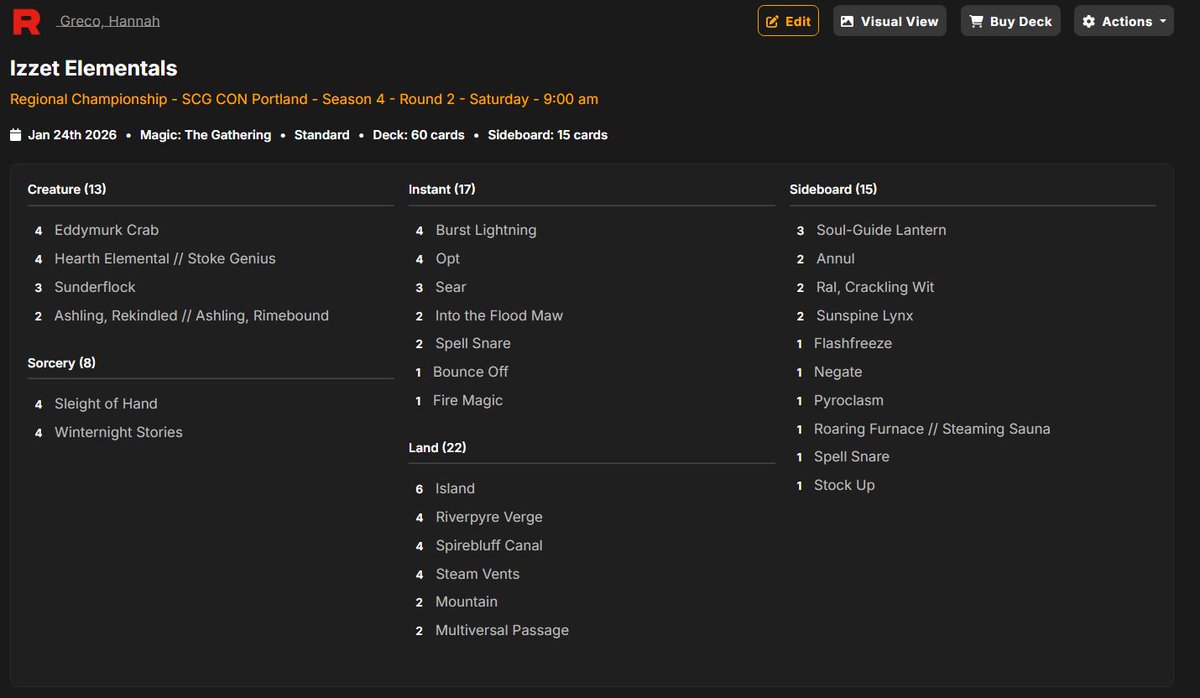Click the Sideboard: 15 cards summary text
This screenshot has width=1200, height=698.
[548, 135]
